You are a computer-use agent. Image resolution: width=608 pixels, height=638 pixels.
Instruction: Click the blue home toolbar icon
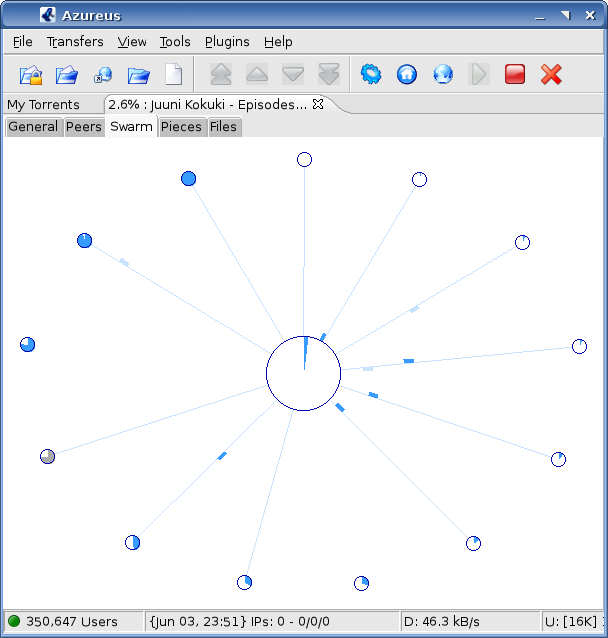(407, 74)
